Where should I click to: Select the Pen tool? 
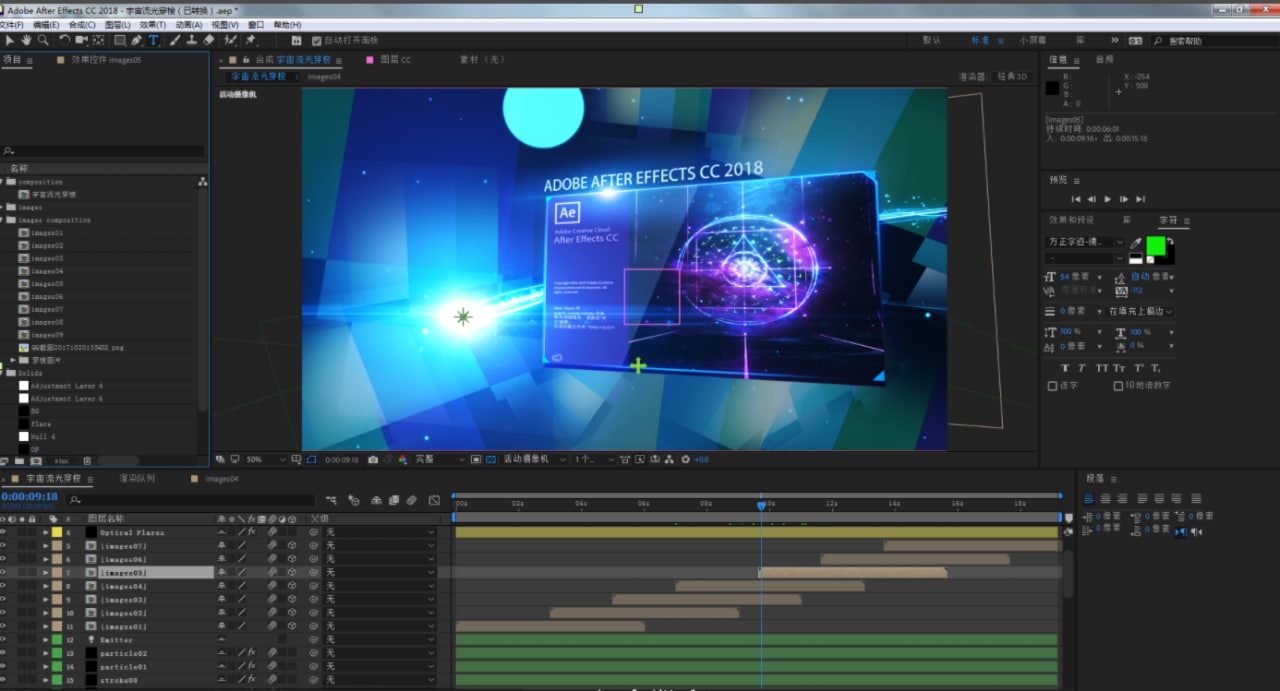[137, 41]
